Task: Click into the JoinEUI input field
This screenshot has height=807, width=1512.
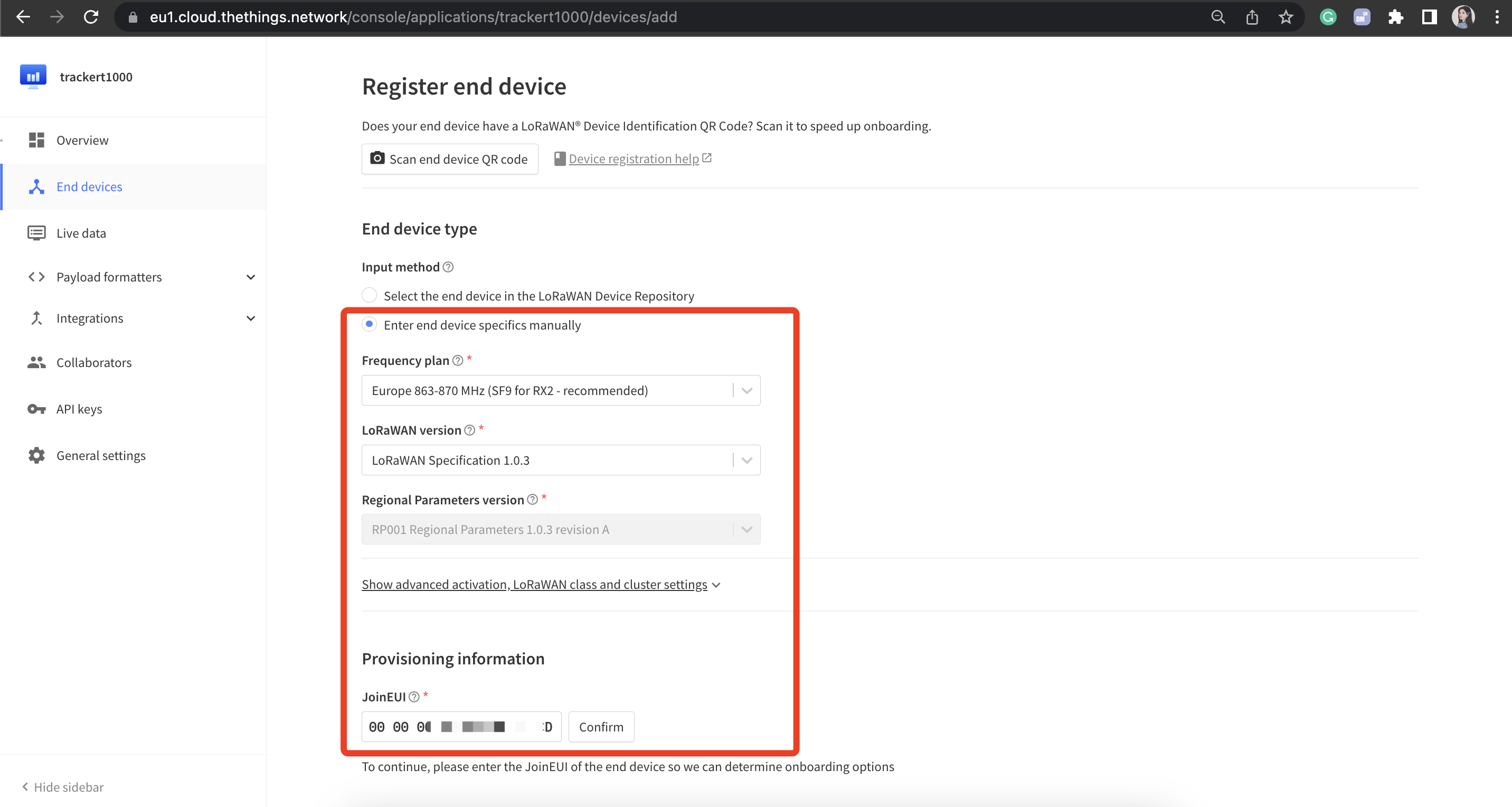Action: [x=461, y=727]
